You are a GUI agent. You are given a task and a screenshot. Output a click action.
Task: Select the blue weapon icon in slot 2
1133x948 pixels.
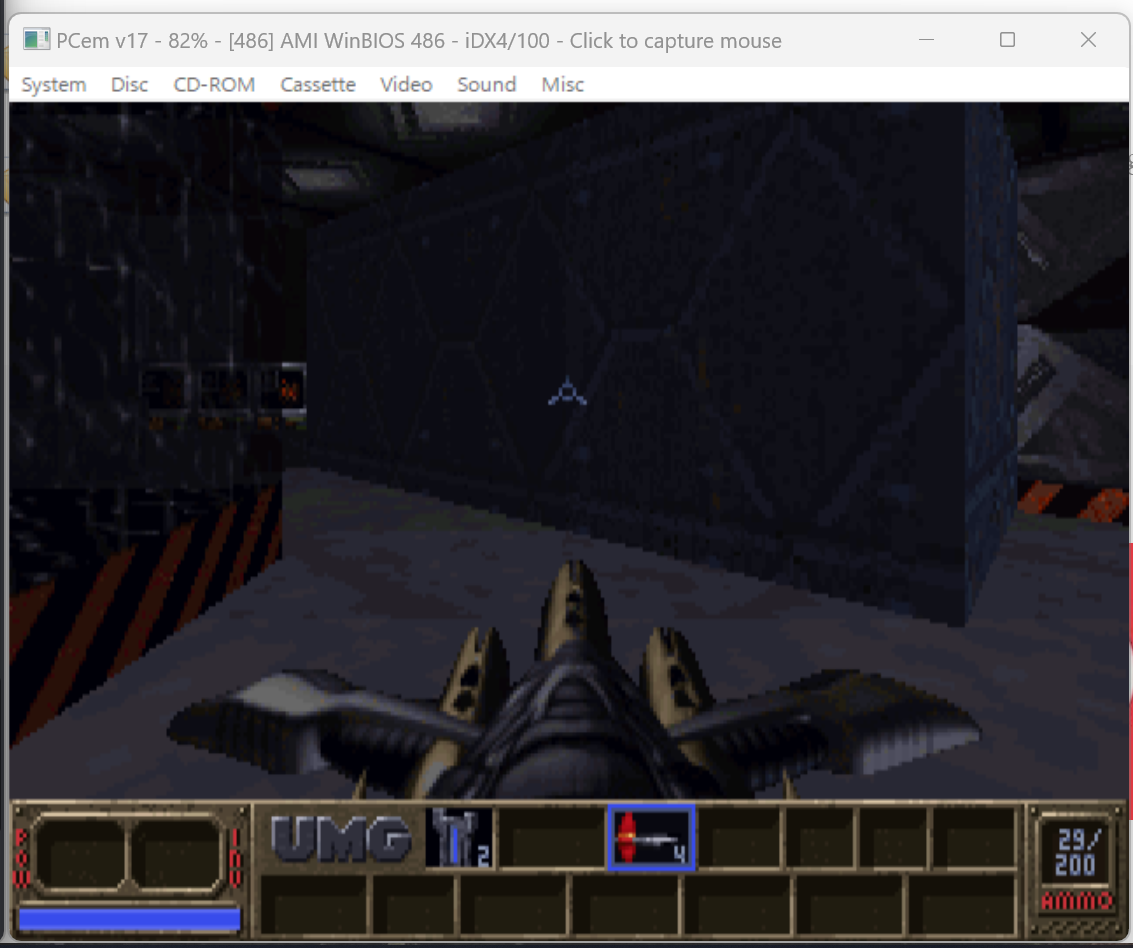(x=460, y=837)
